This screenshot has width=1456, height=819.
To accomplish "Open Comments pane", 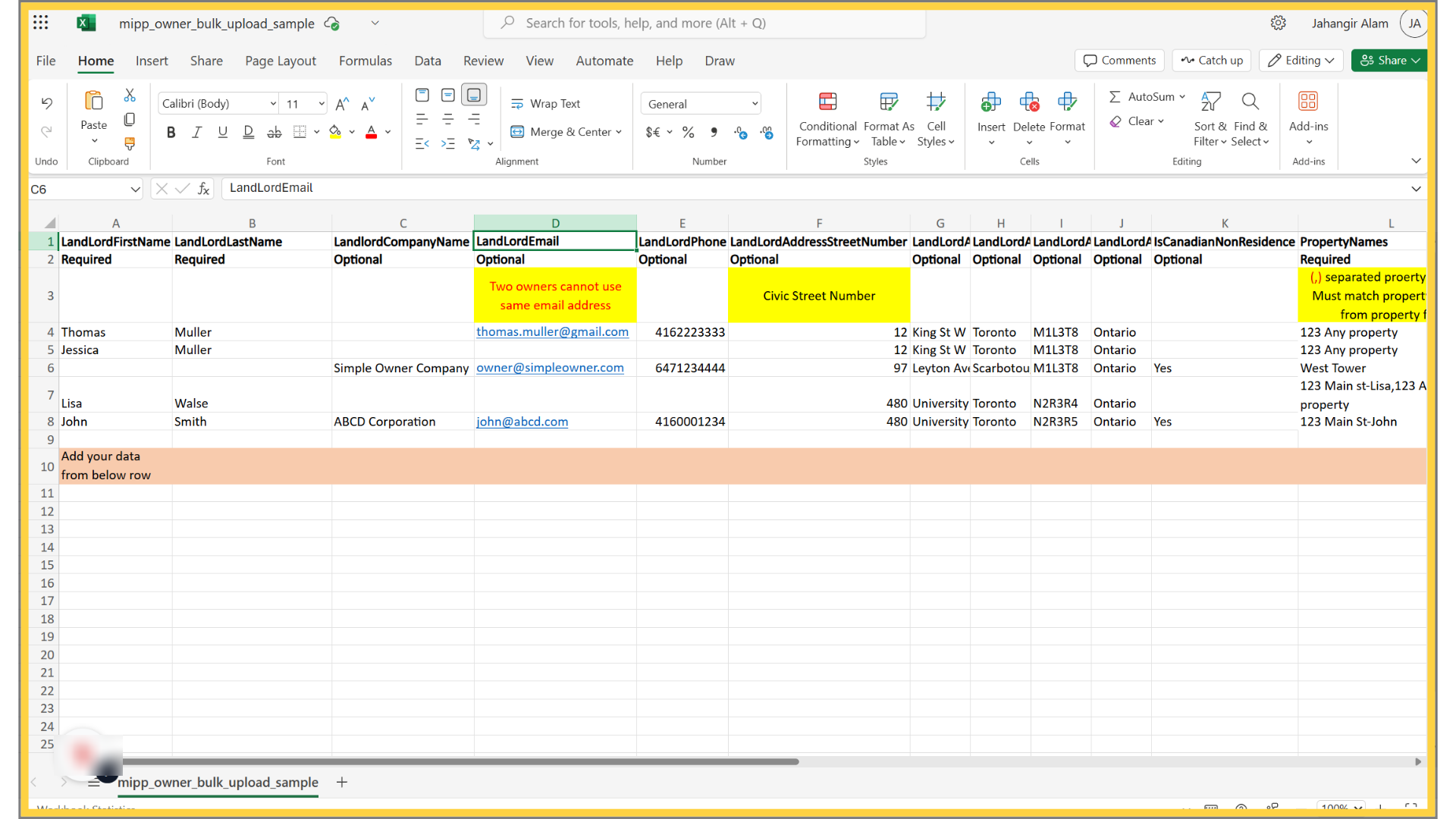I will [x=1120, y=61].
